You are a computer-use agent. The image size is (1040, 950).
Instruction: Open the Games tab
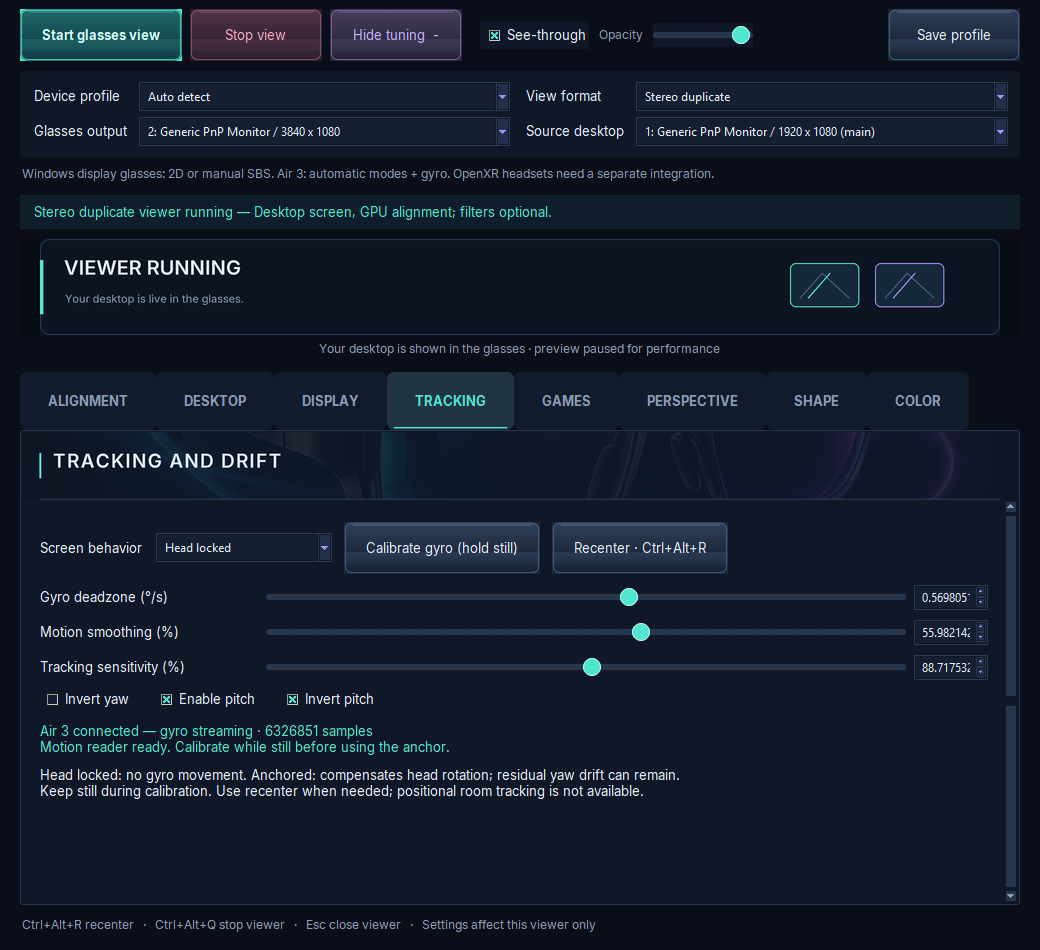pyautogui.click(x=566, y=401)
